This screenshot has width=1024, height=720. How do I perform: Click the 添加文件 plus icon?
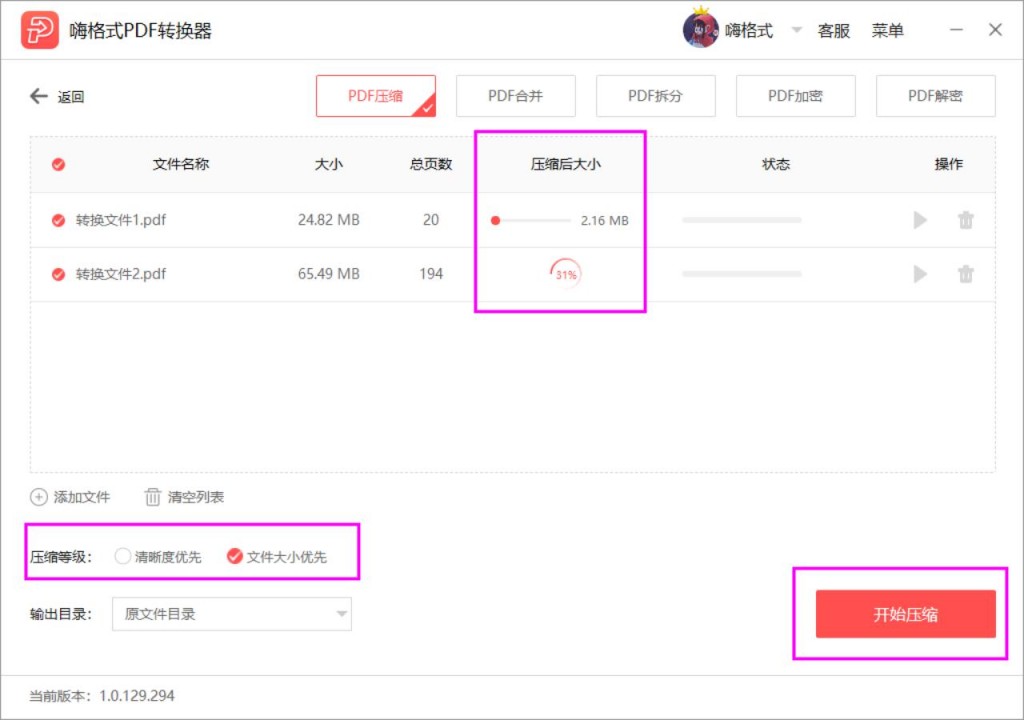tap(39, 497)
